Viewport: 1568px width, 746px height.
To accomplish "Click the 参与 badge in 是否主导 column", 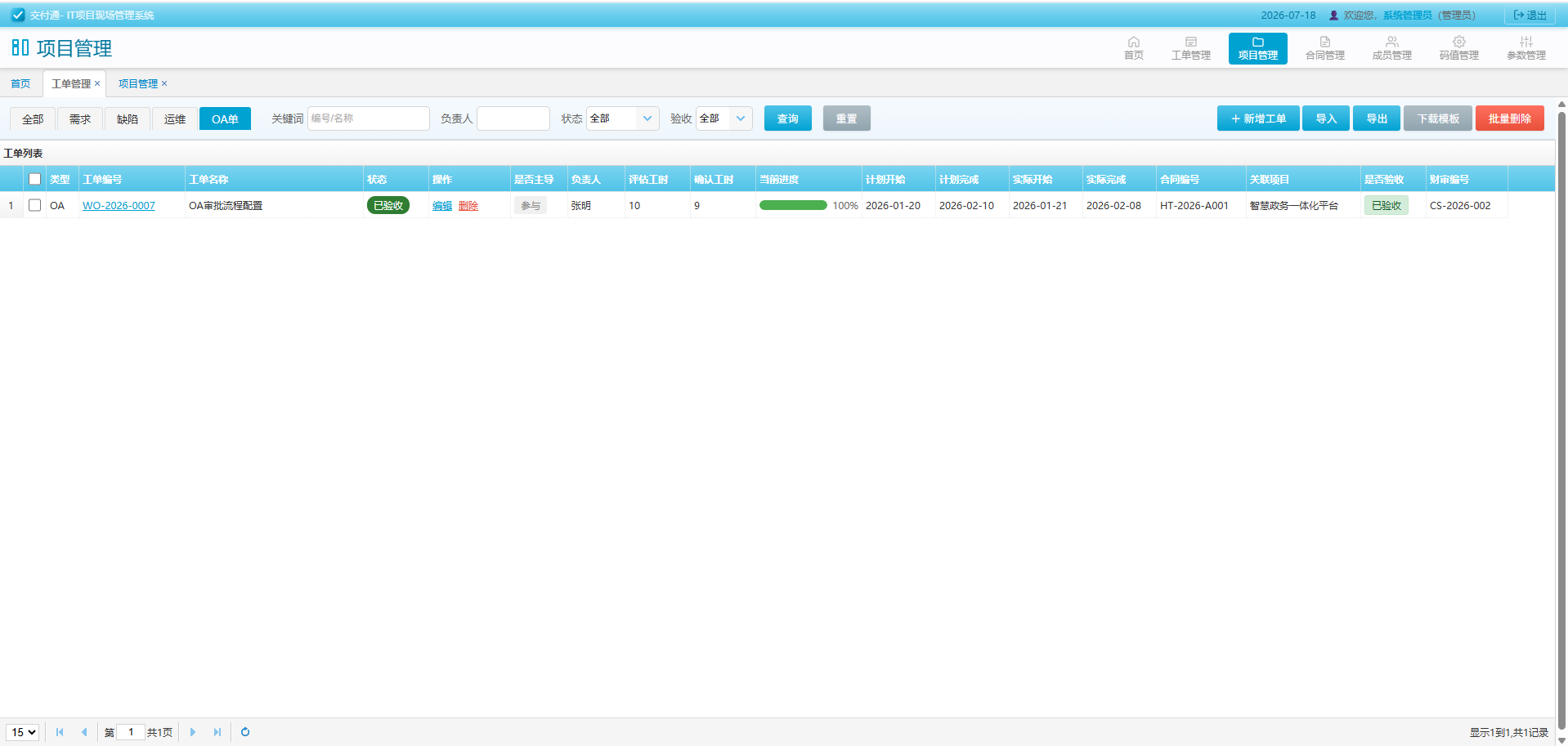I will (531, 206).
